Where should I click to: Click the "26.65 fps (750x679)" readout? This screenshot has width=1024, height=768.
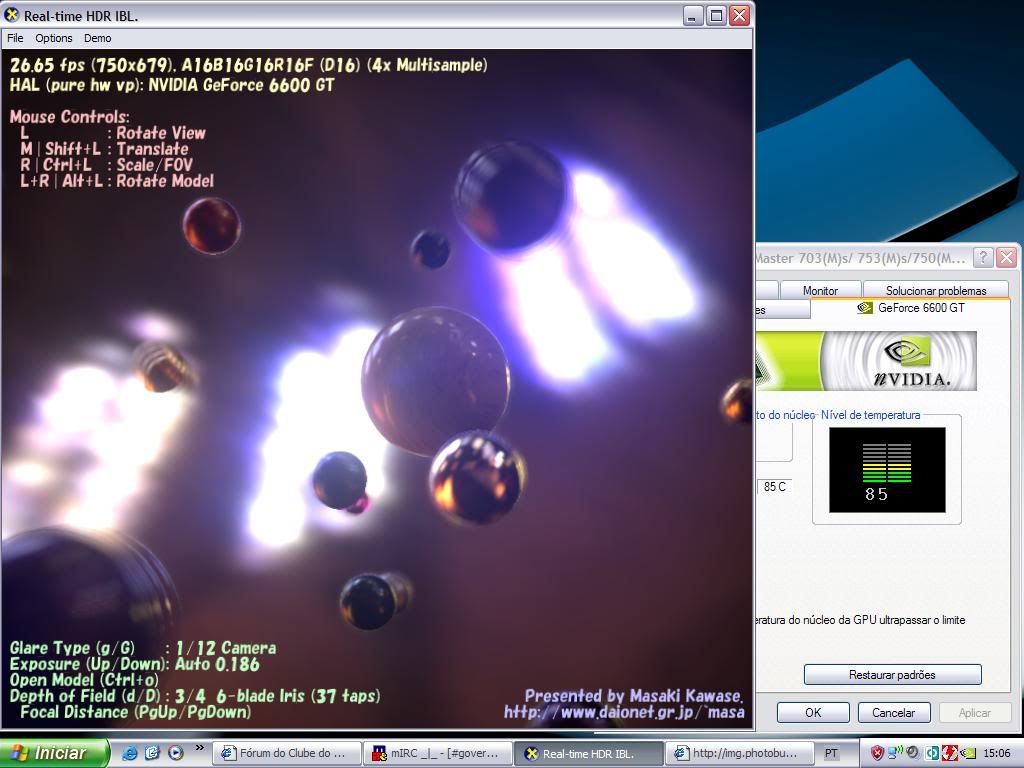(x=92, y=65)
